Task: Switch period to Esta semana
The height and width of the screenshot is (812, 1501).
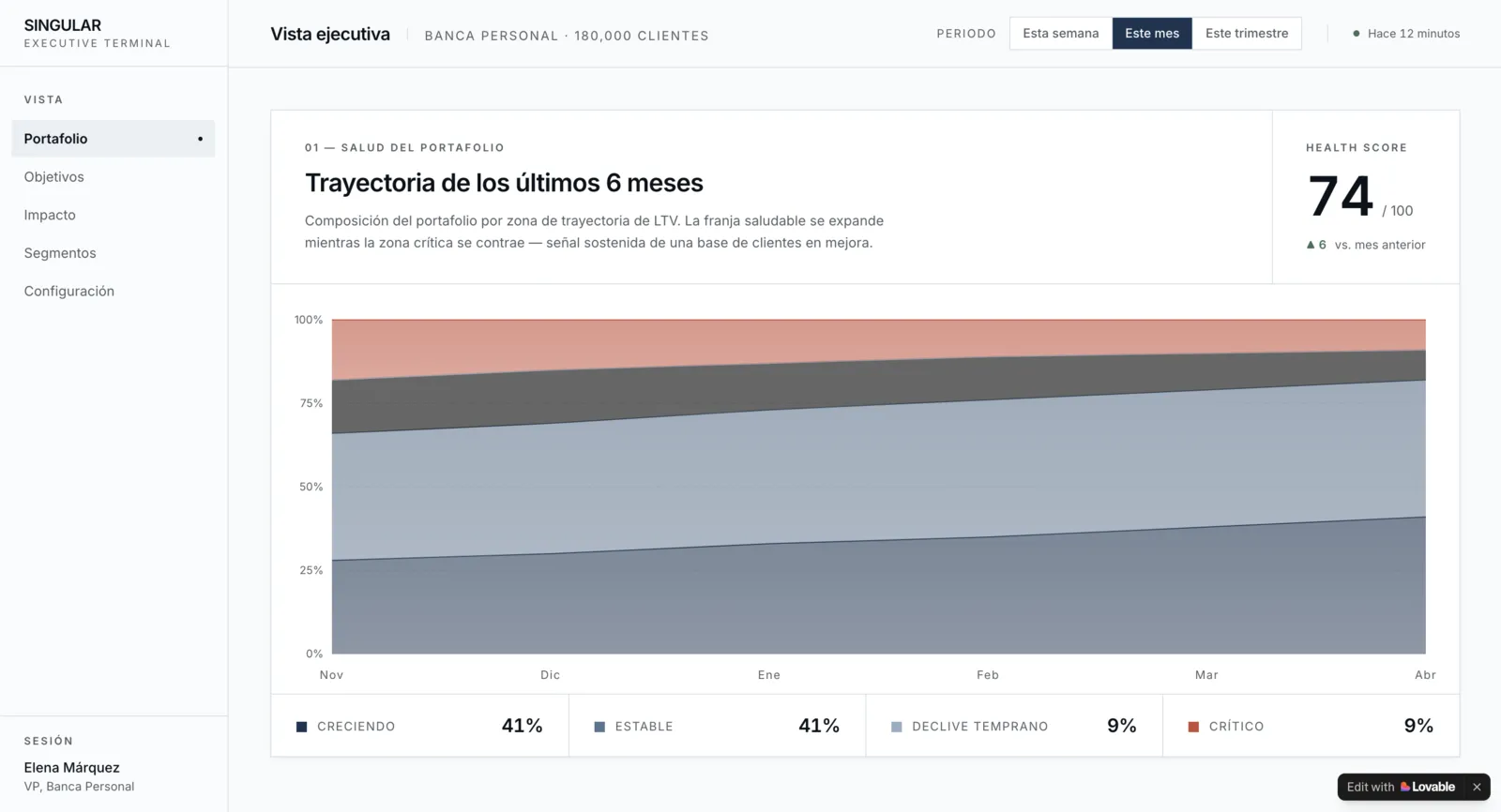Action: click(1060, 34)
